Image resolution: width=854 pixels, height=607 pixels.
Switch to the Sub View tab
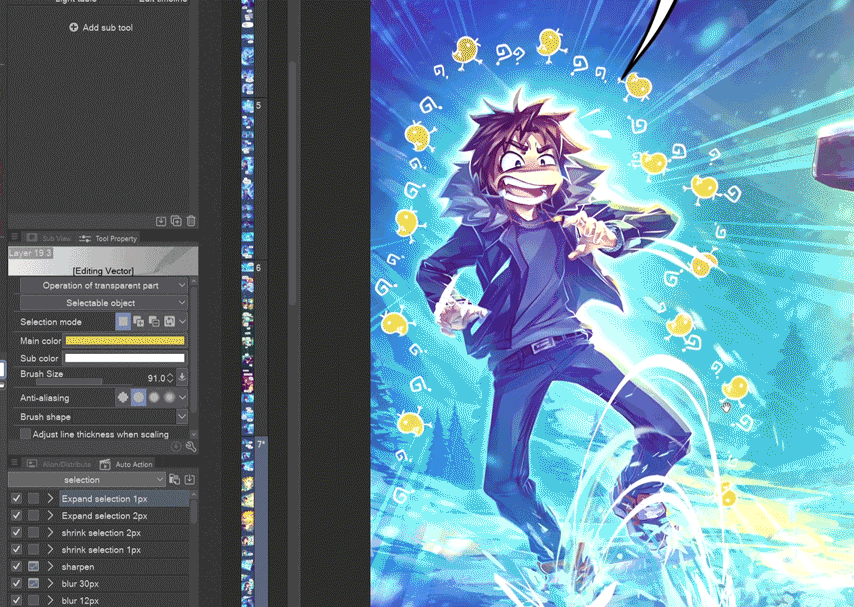point(49,238)
